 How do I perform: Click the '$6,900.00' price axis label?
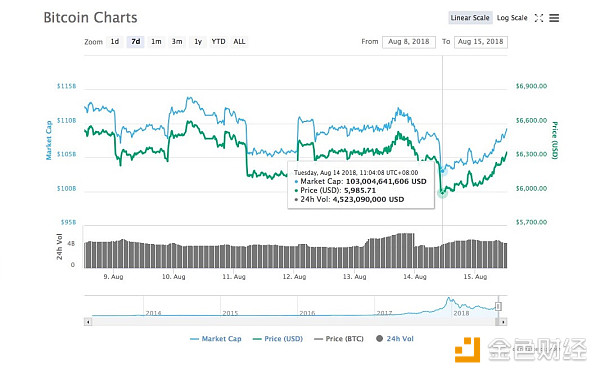click(x=531, y=86)
